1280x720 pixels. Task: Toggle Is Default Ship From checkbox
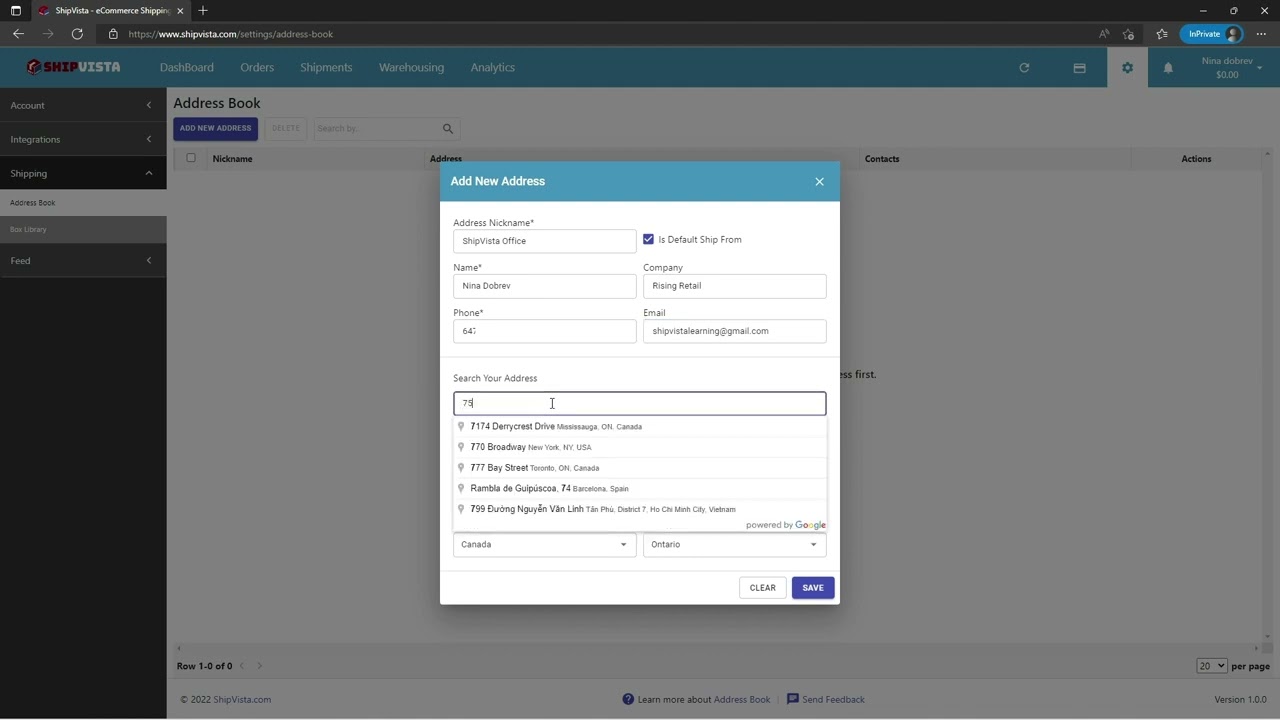click(x=648, y=239)
